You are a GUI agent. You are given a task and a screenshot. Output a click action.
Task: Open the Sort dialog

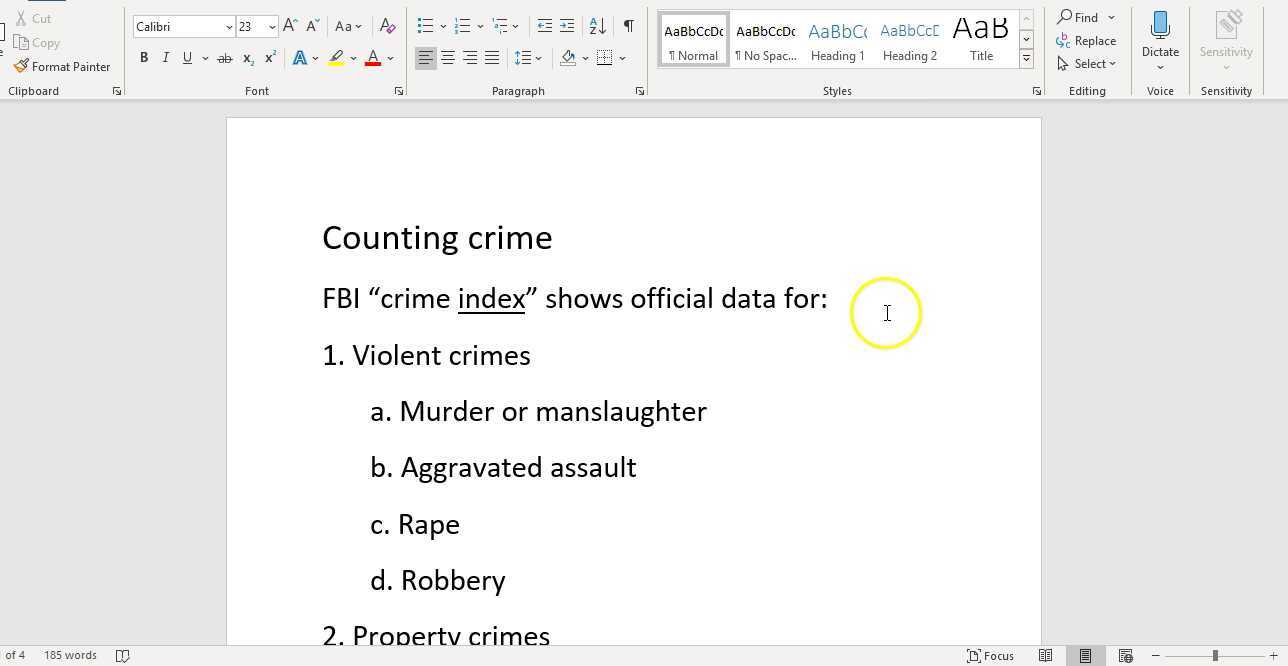[597, 26]
